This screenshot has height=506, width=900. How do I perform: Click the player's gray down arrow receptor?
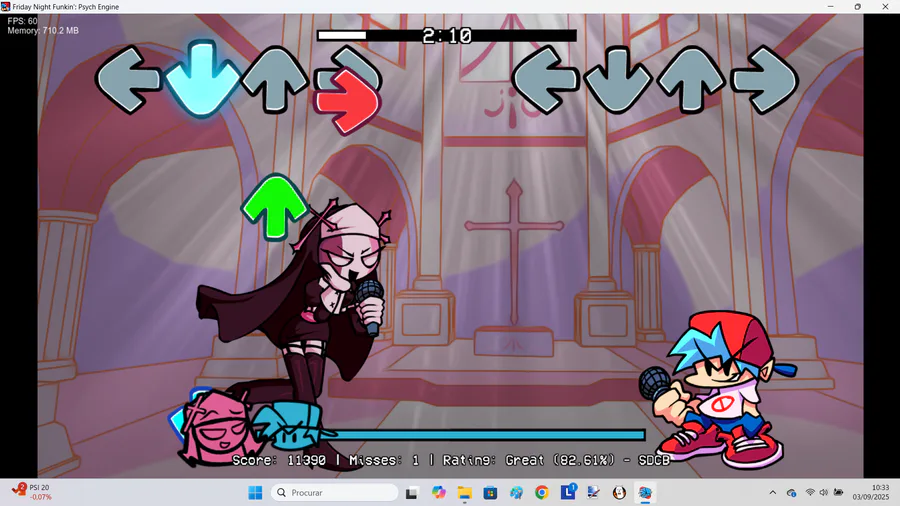point(618,80)
